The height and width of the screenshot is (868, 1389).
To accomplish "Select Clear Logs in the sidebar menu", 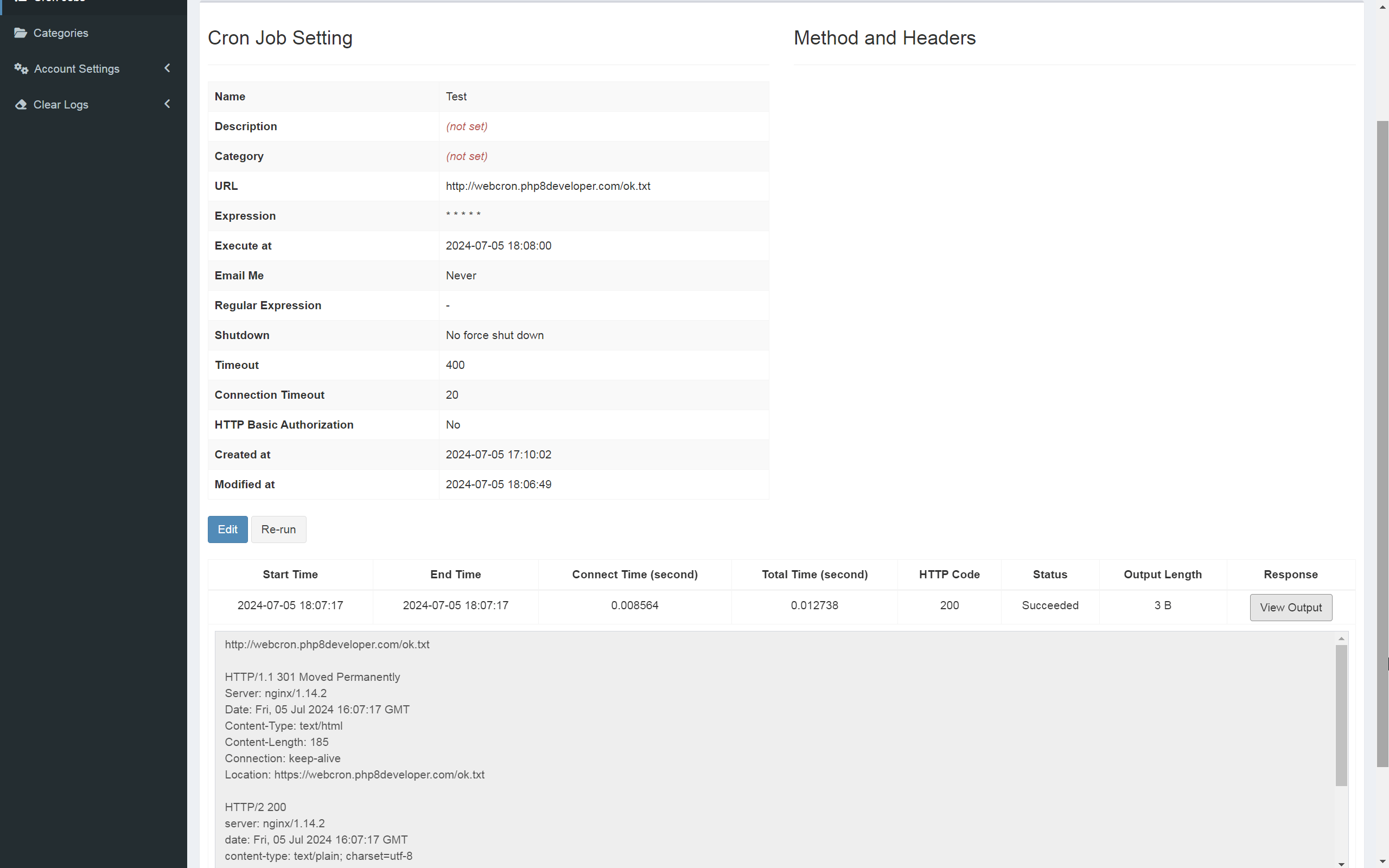I will point(61,105).
